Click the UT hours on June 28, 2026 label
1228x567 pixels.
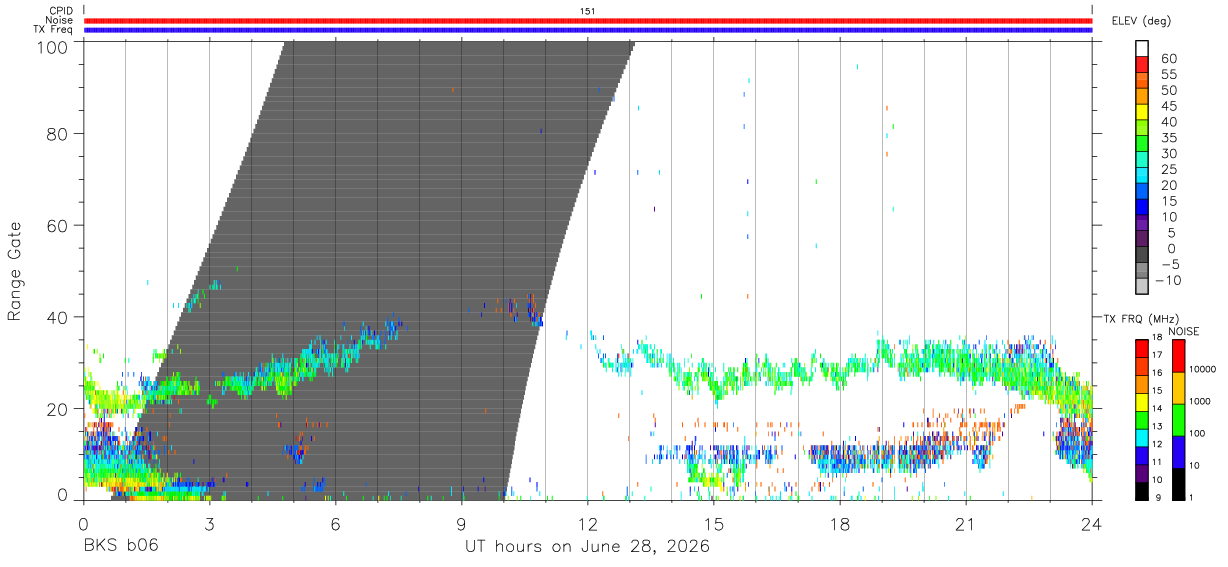(587, 547)
